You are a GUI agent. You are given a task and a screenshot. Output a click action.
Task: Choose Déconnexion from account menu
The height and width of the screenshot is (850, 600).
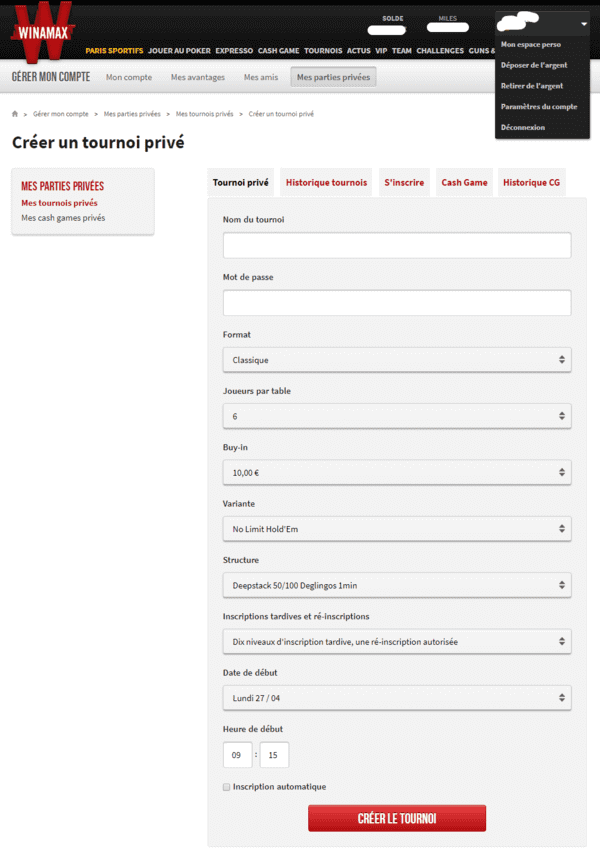pyautogui.click(x=522, y=127)
